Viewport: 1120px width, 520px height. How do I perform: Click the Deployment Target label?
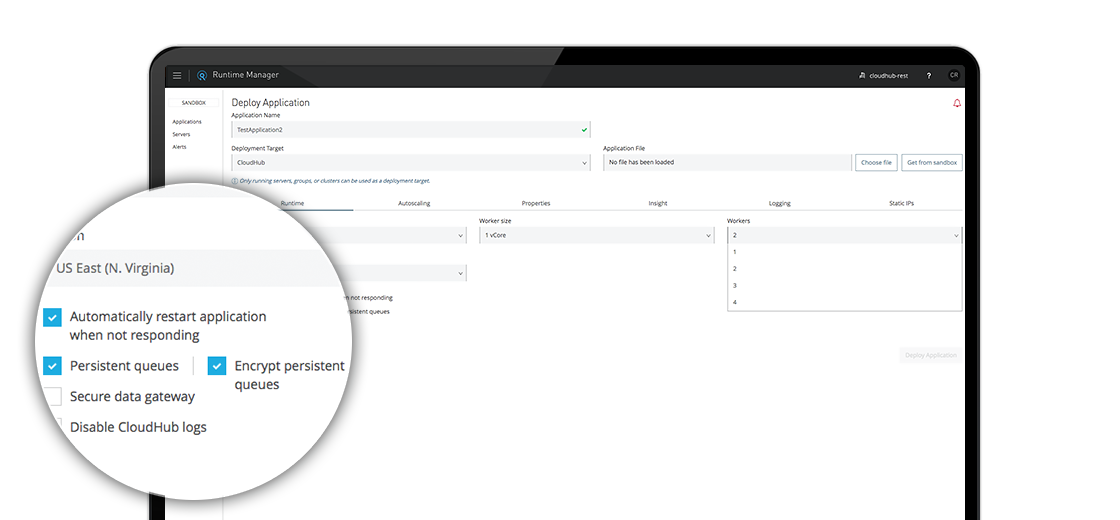pyautogui.click(x=258, y=149)
